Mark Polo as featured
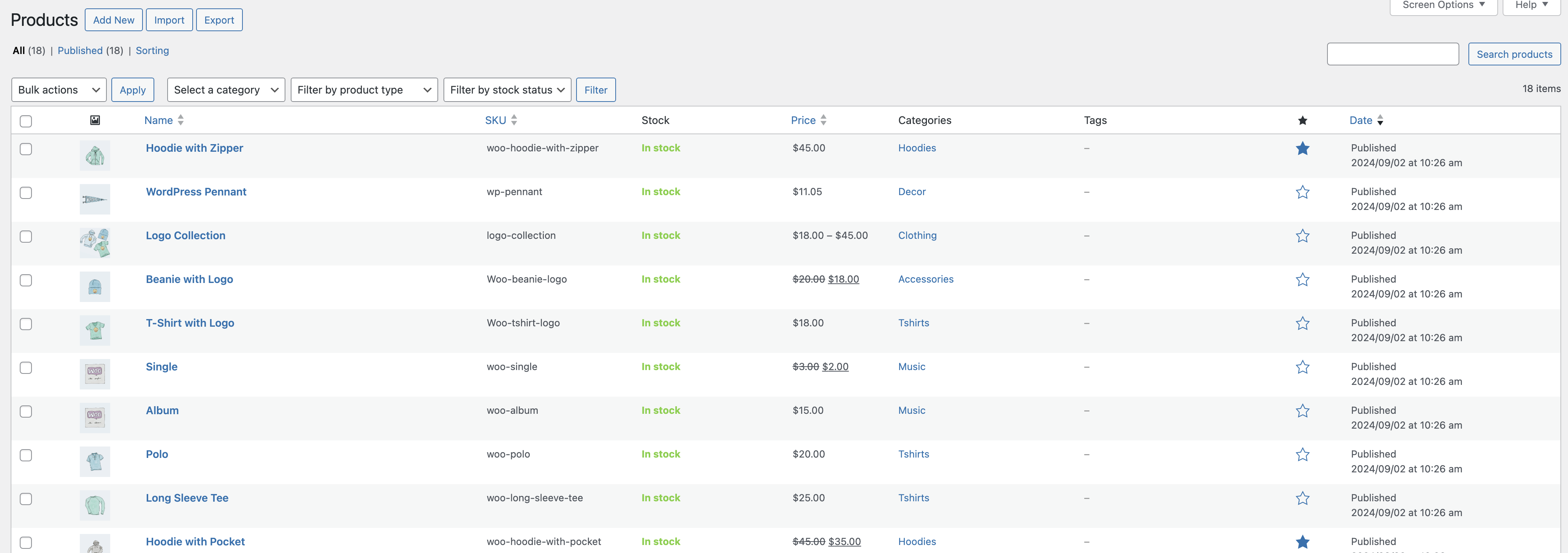1568x553 pixels. [1302, 455]
